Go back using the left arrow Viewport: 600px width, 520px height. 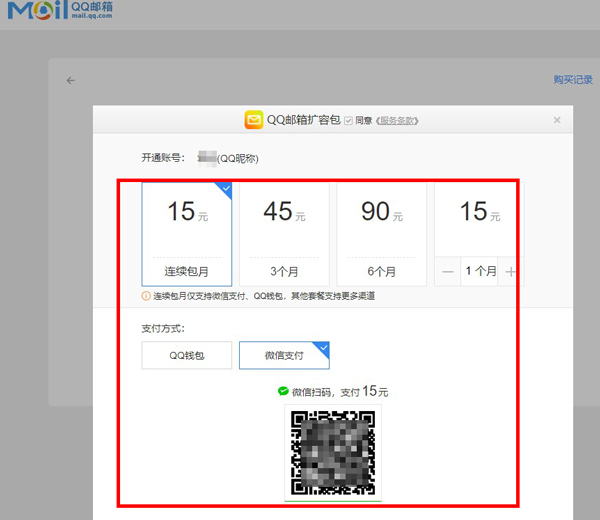(x=71, y=80)
